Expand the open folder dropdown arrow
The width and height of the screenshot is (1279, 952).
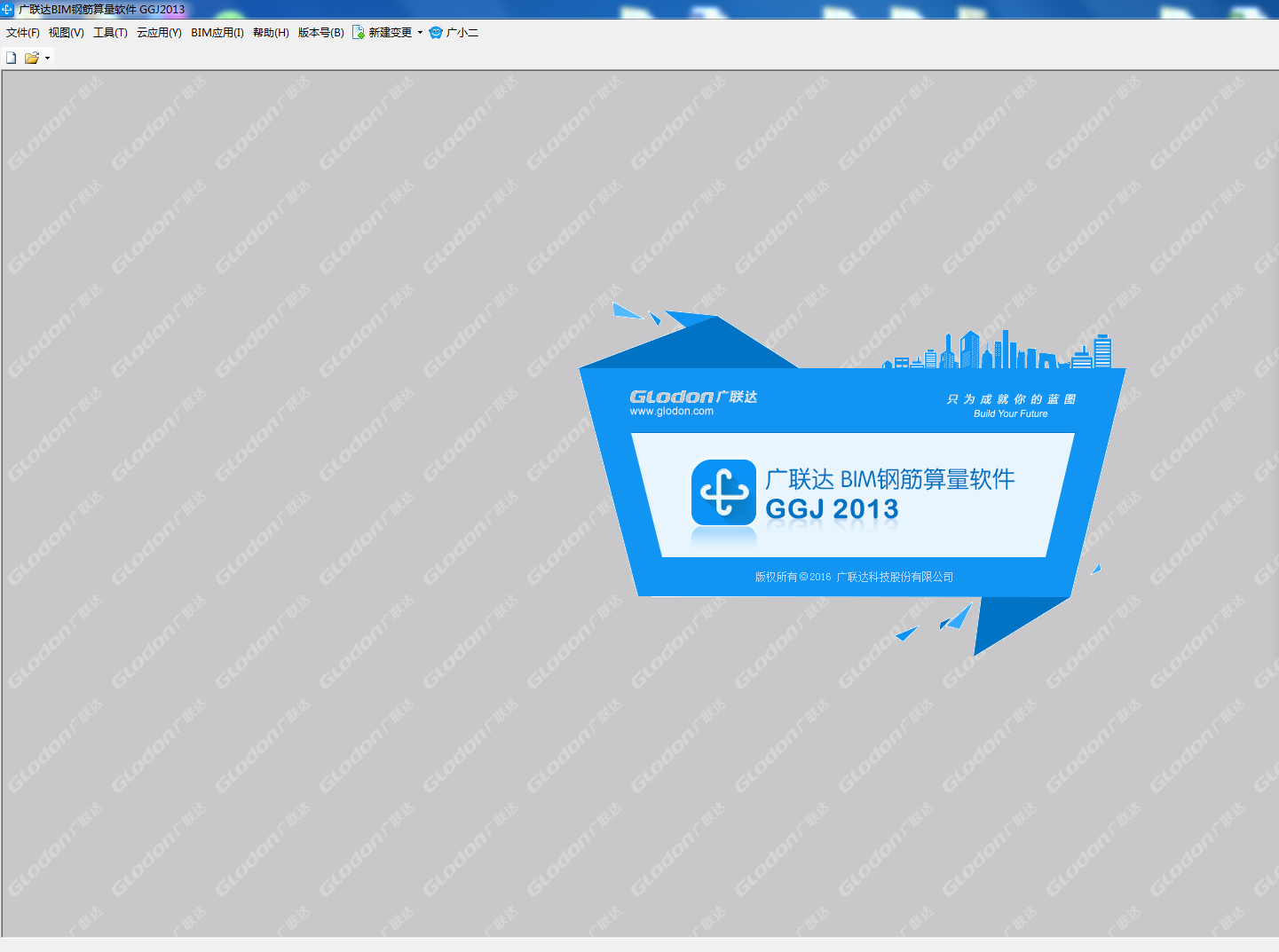click(x=47, y=58)
